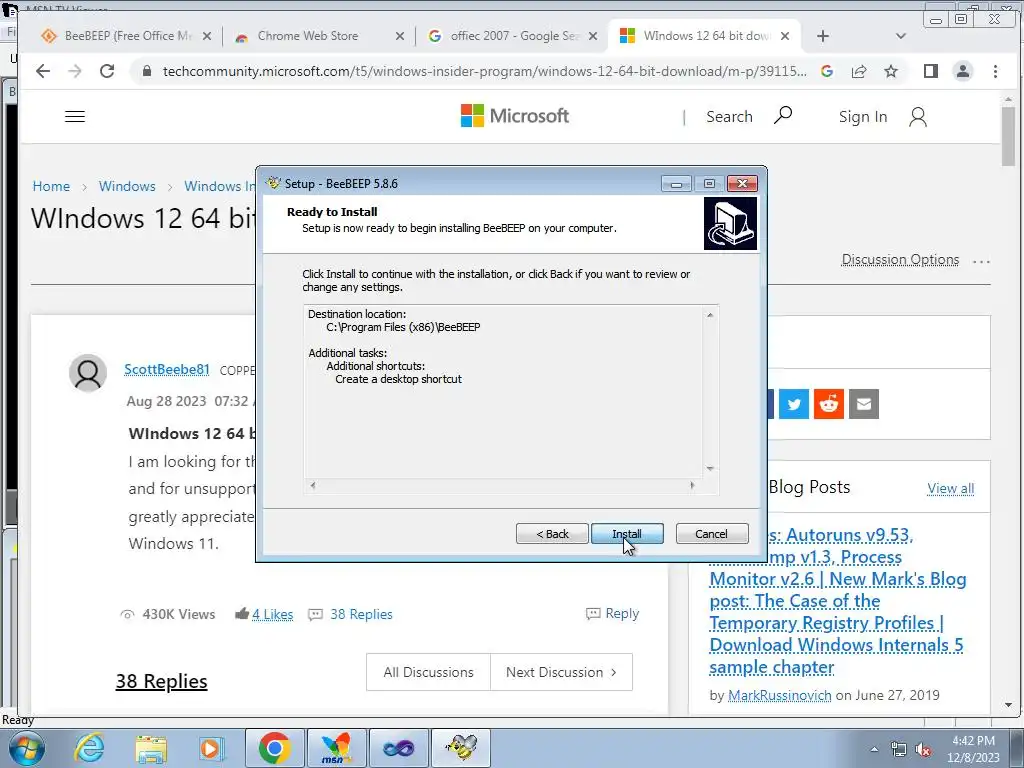Open Chrome profile menu

pos(963,71)
